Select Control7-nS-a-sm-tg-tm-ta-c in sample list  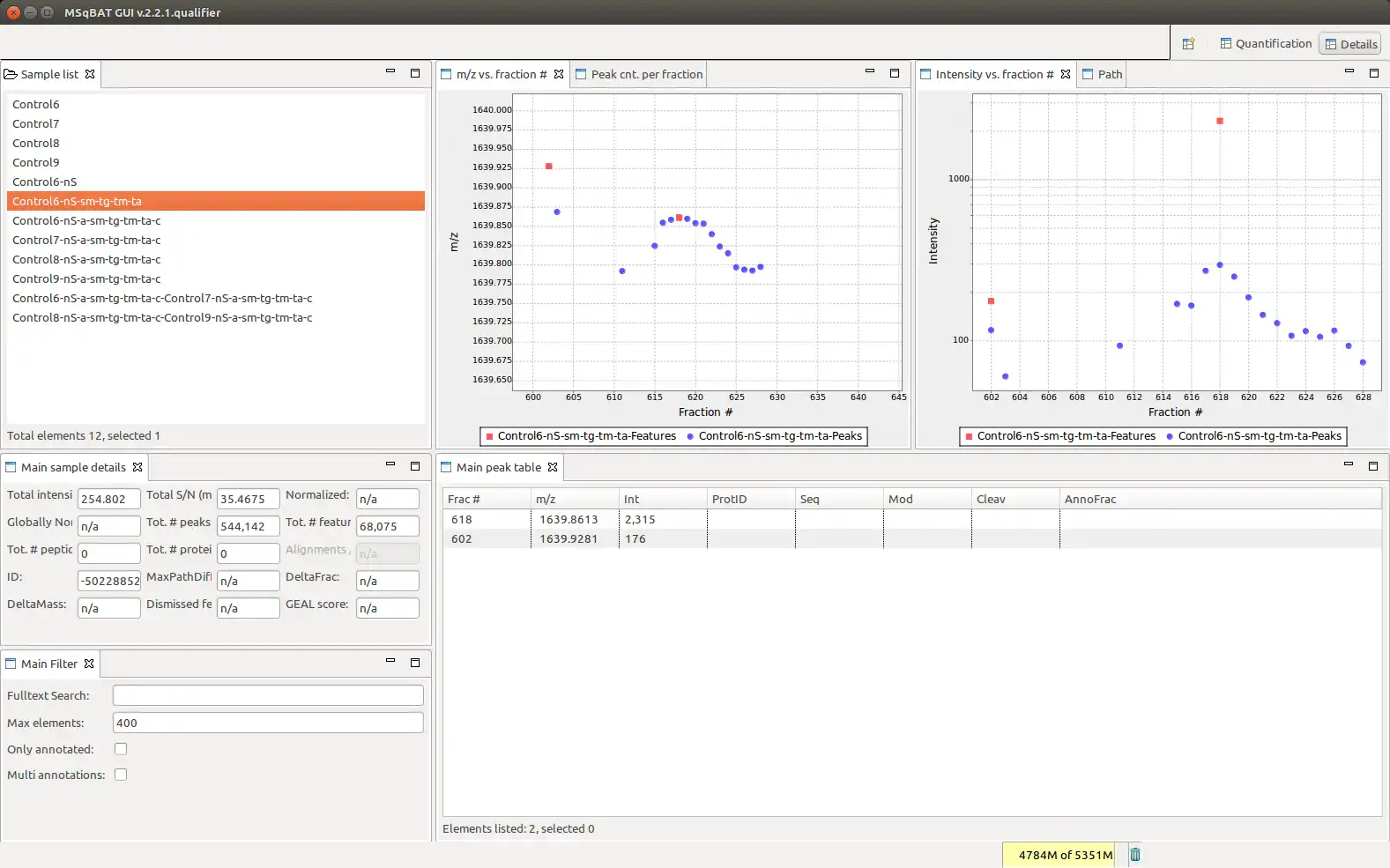click(x=86, y=241)
